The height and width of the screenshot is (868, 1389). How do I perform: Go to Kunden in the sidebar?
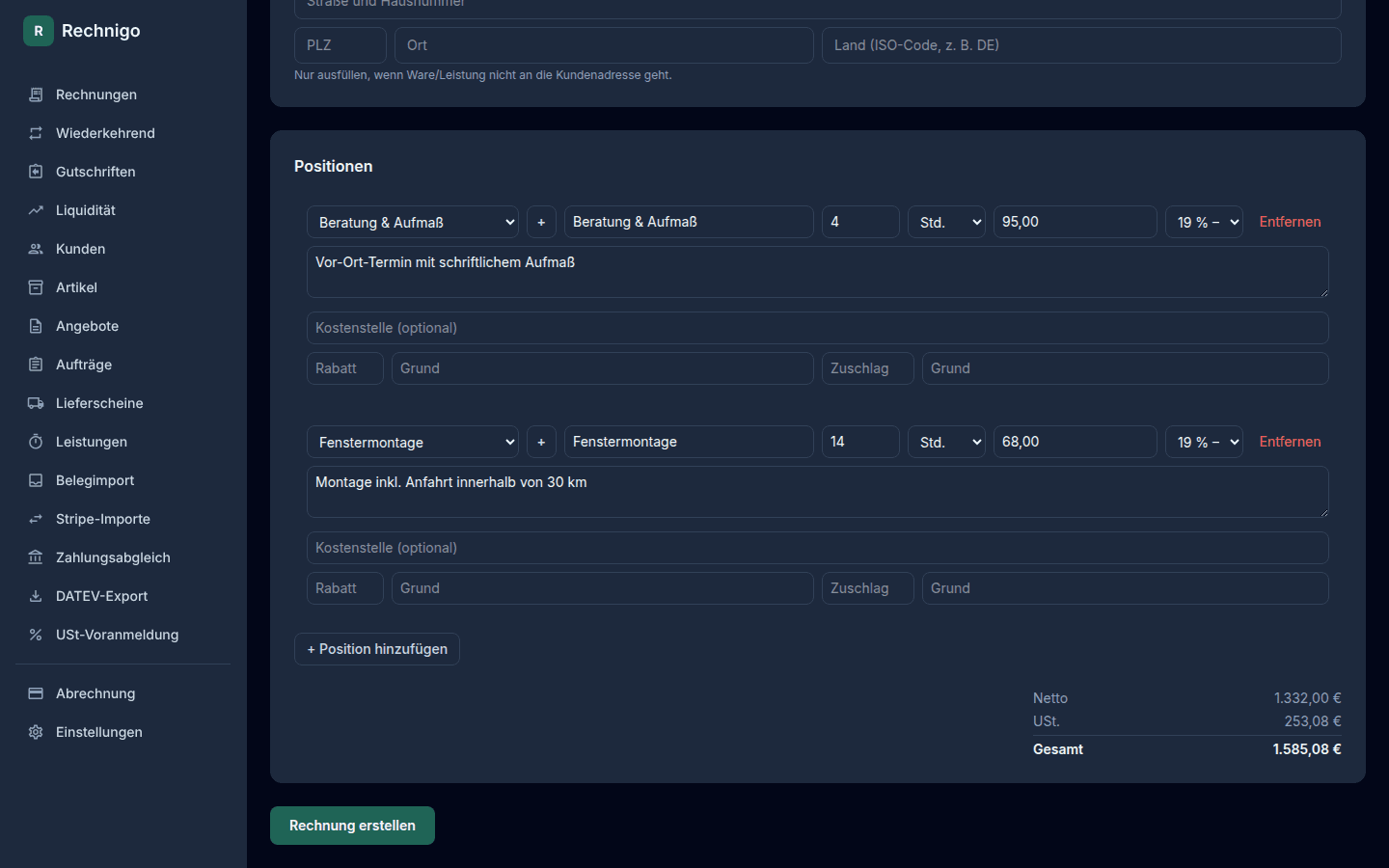coord(123,249)
